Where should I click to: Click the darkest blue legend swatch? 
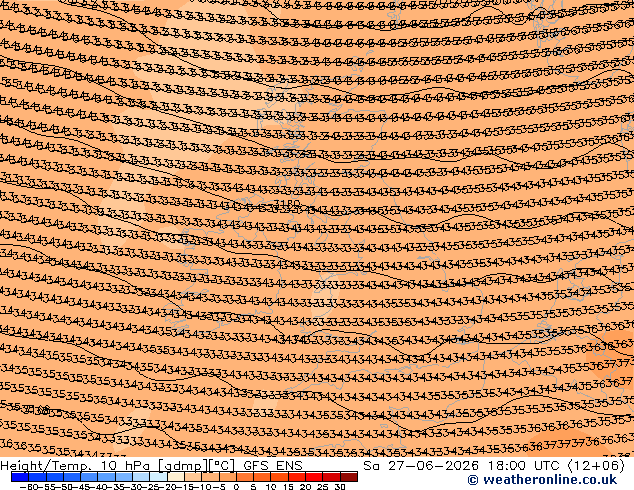[x=19, y=477]
